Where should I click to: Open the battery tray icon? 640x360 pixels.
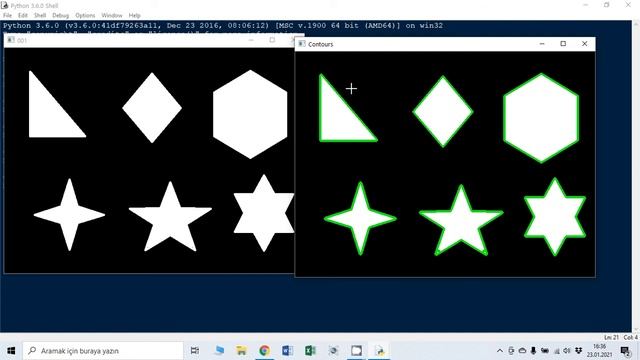point(544,351)
